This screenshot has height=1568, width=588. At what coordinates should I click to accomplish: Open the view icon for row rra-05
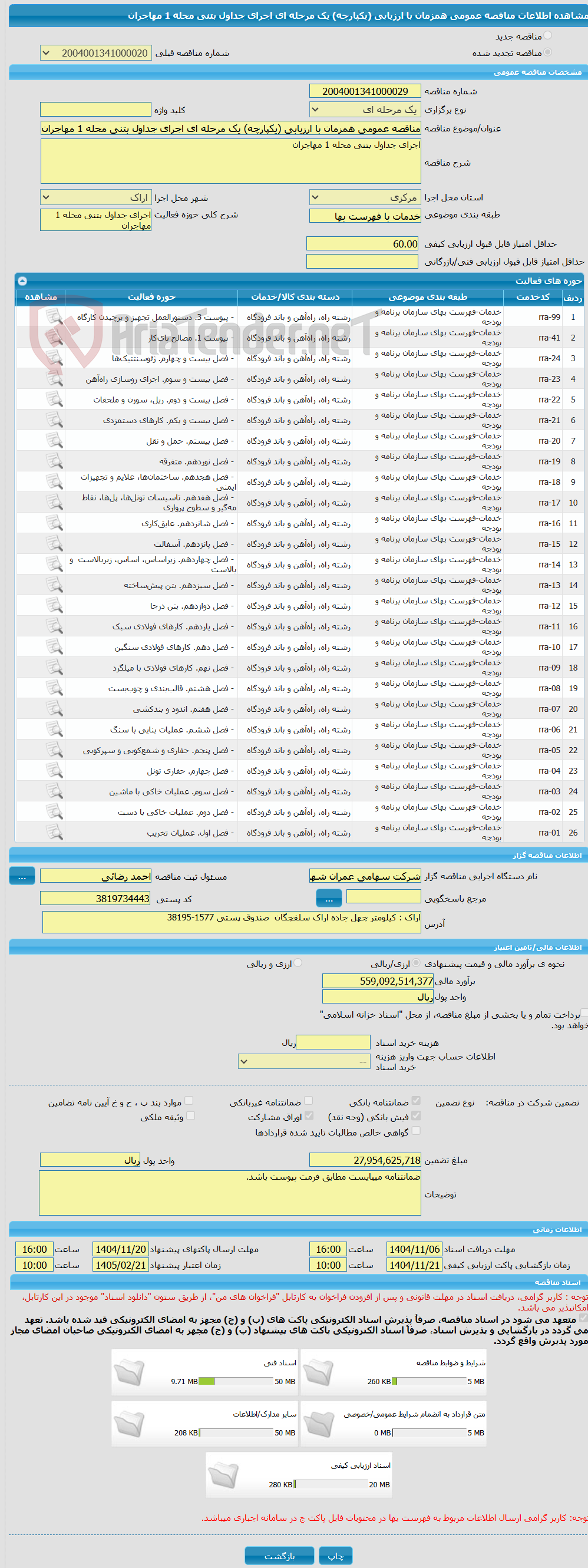tap(54, 750)
